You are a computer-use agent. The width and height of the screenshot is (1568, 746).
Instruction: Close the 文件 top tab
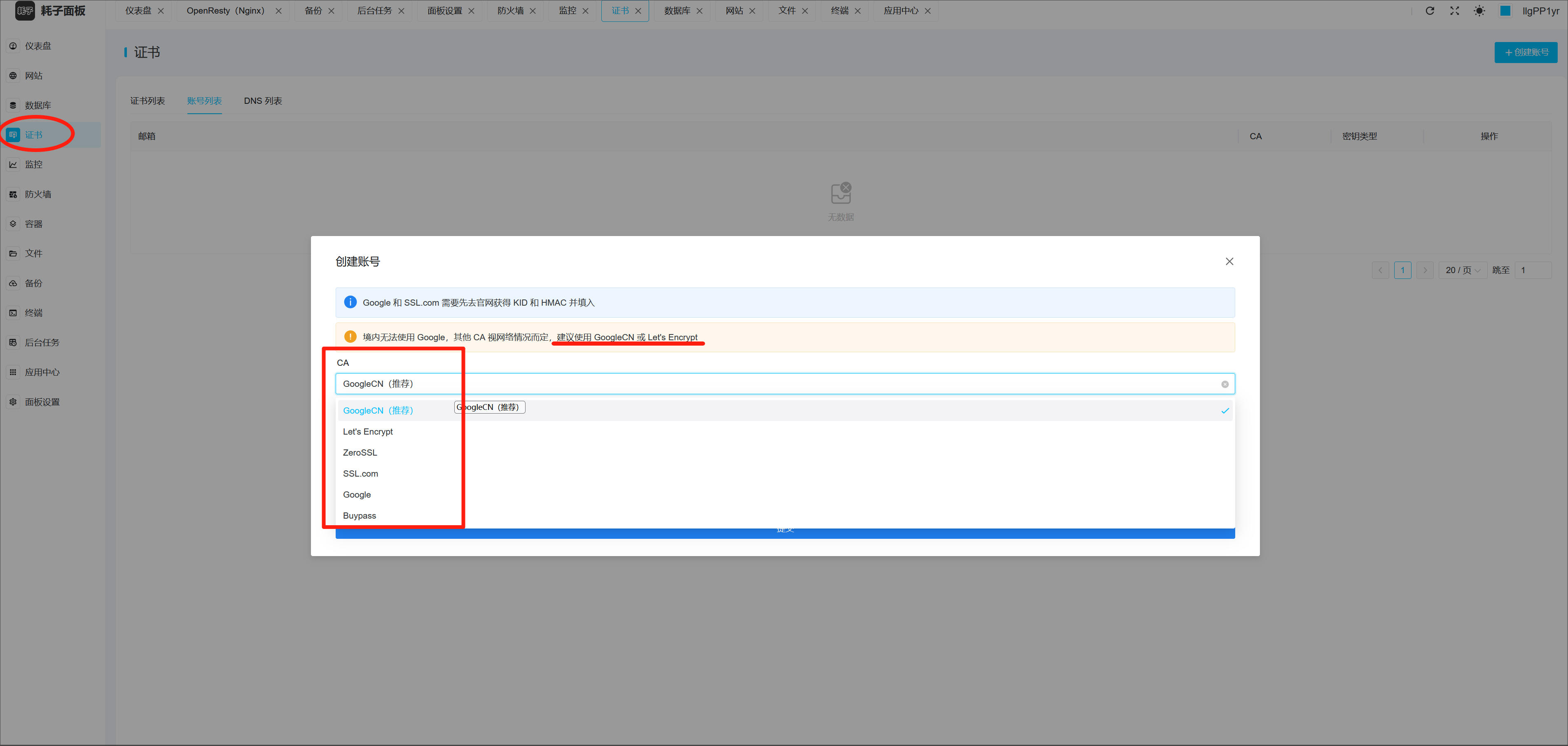[805, 11]
